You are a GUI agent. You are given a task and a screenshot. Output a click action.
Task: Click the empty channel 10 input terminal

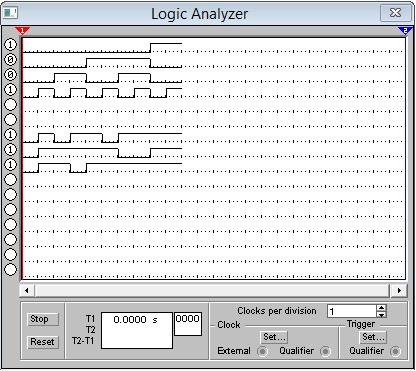tap(10, 179)
